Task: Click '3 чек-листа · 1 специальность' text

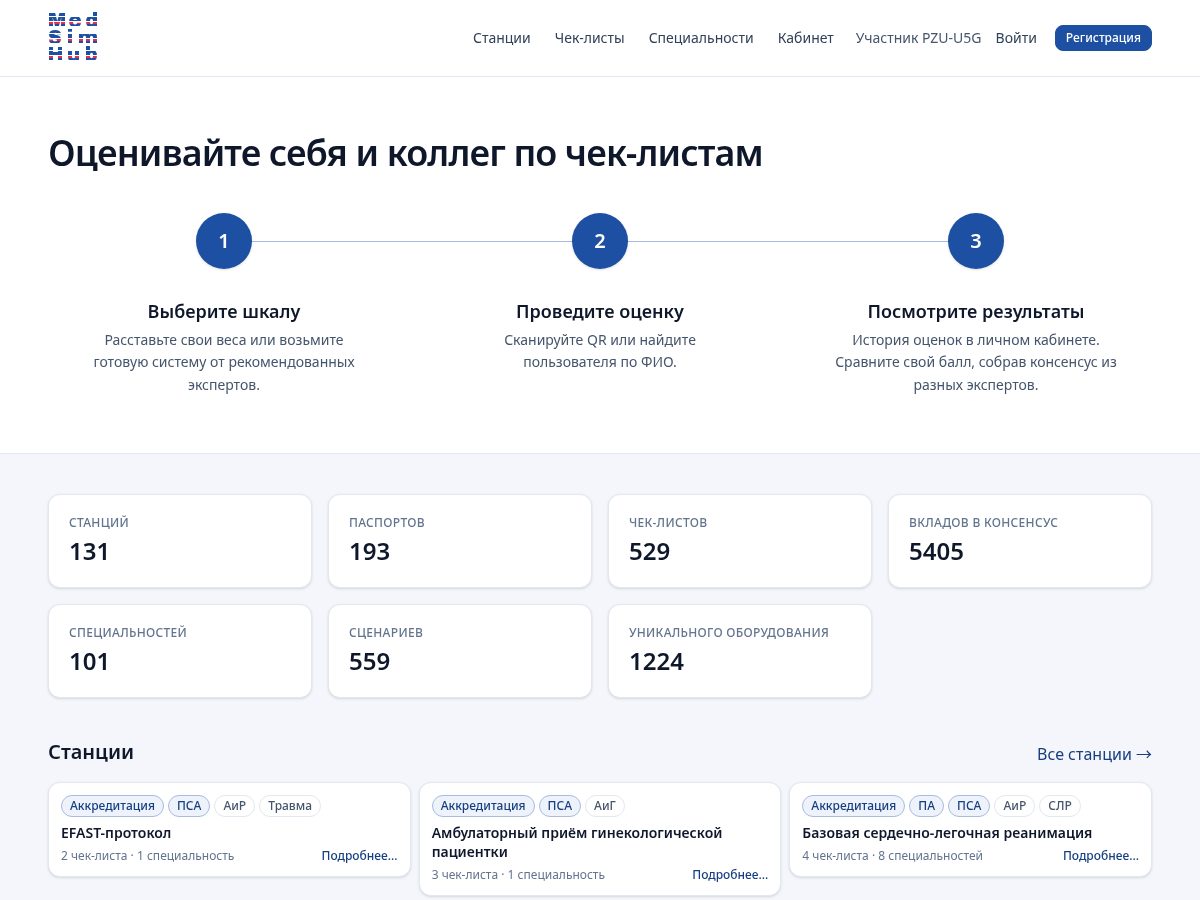Action: point(518,874)
